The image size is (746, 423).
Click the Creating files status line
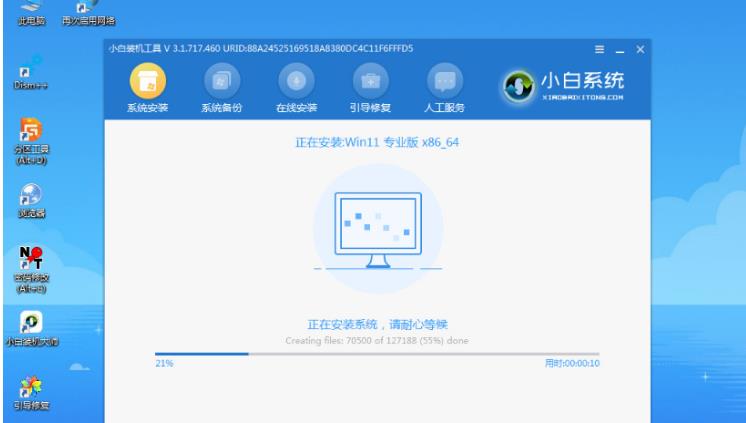pos(377,341)
